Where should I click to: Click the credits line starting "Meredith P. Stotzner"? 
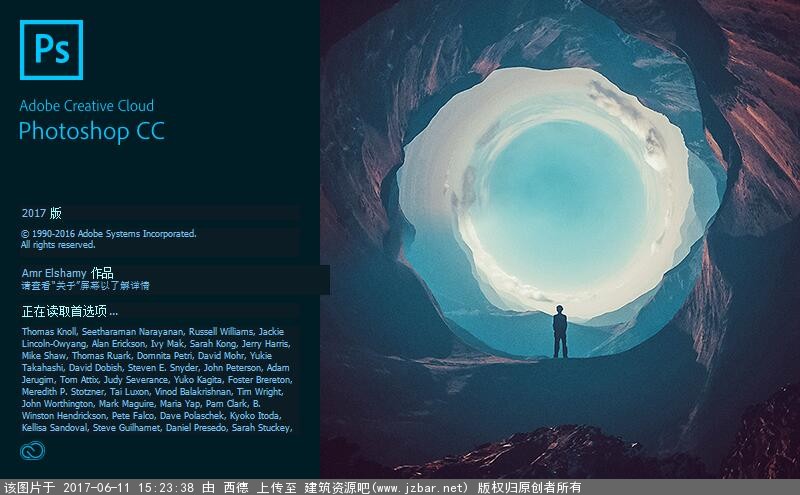(x=153, y=392)
